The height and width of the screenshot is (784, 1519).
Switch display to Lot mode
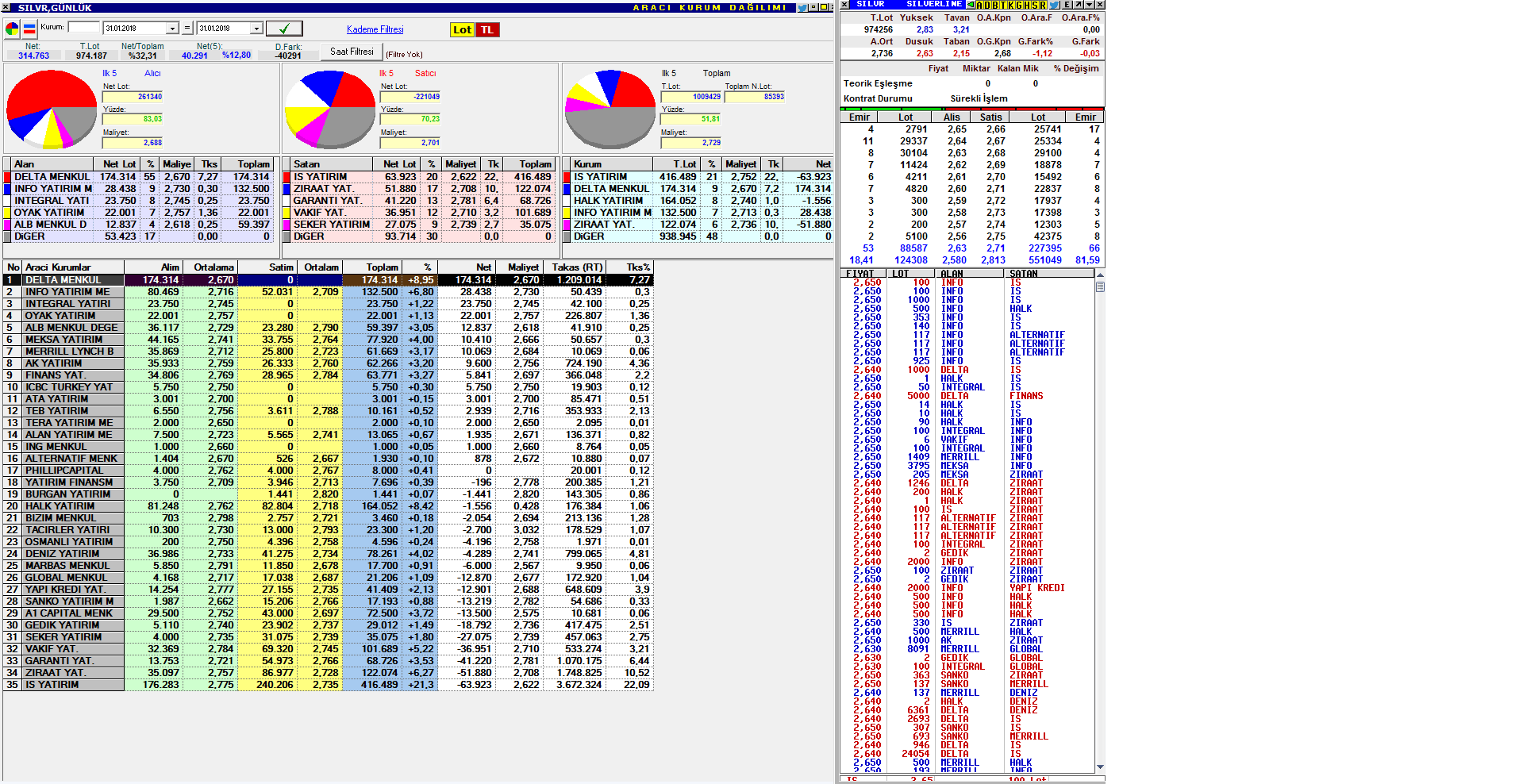[x=462, y=29]
